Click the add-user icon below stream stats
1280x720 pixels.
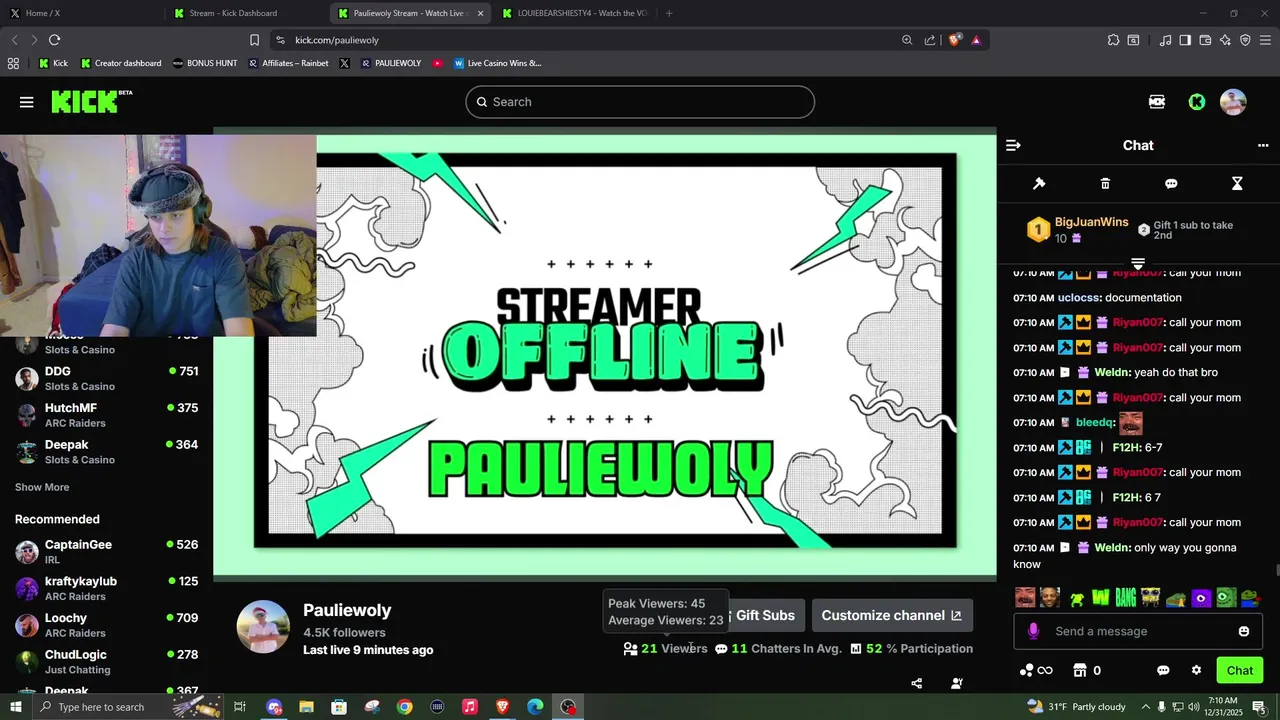(x=957, y=684)
